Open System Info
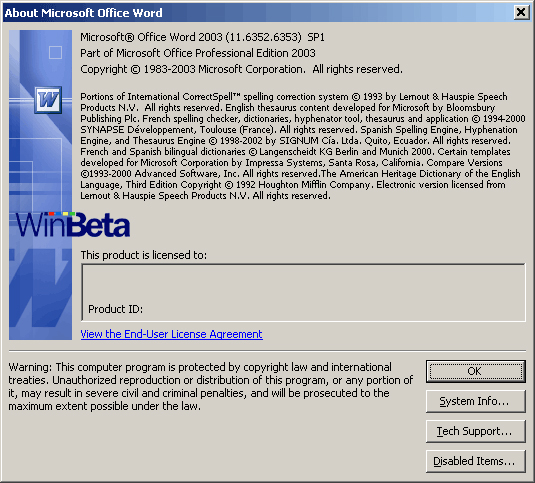Viewport: 535px width, 483px height. tap(476, 401)
